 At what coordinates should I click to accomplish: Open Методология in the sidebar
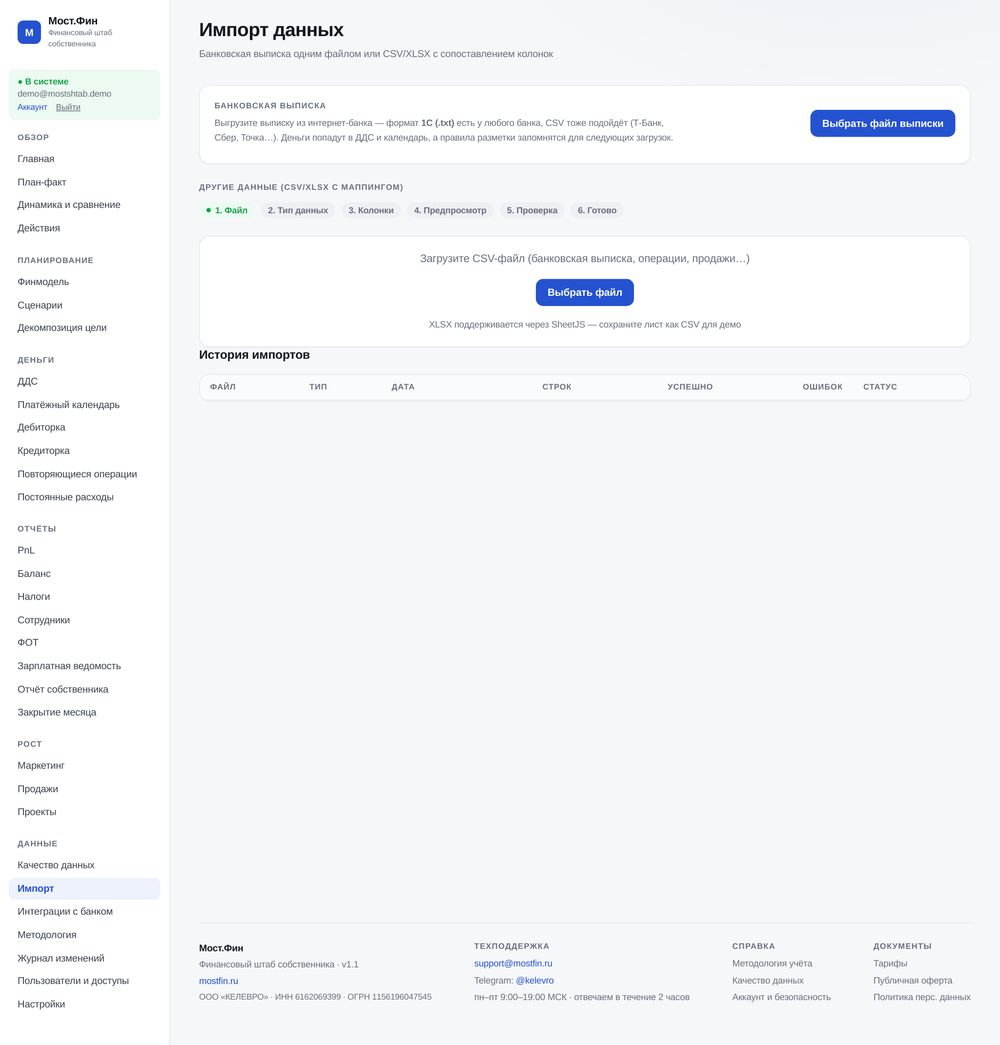pos(85,935)
